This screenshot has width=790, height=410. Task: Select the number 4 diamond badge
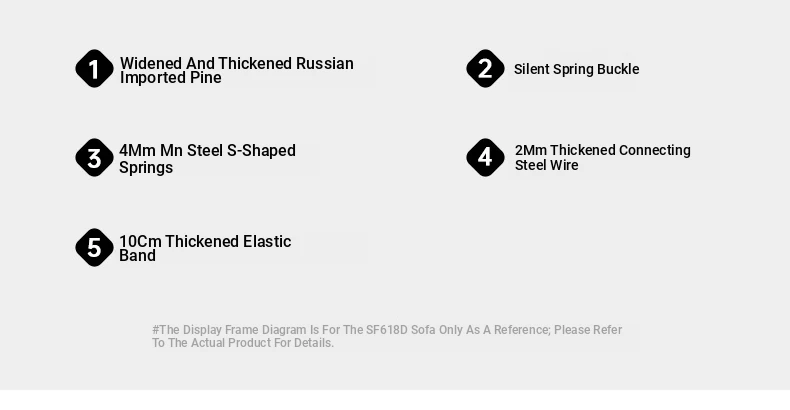coord(485,158)
